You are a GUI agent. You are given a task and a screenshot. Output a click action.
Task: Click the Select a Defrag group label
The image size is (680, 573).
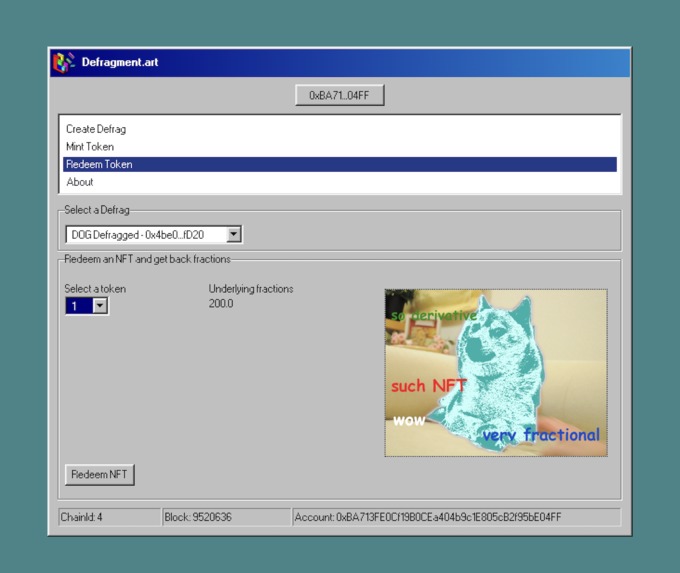click(97, 210)
